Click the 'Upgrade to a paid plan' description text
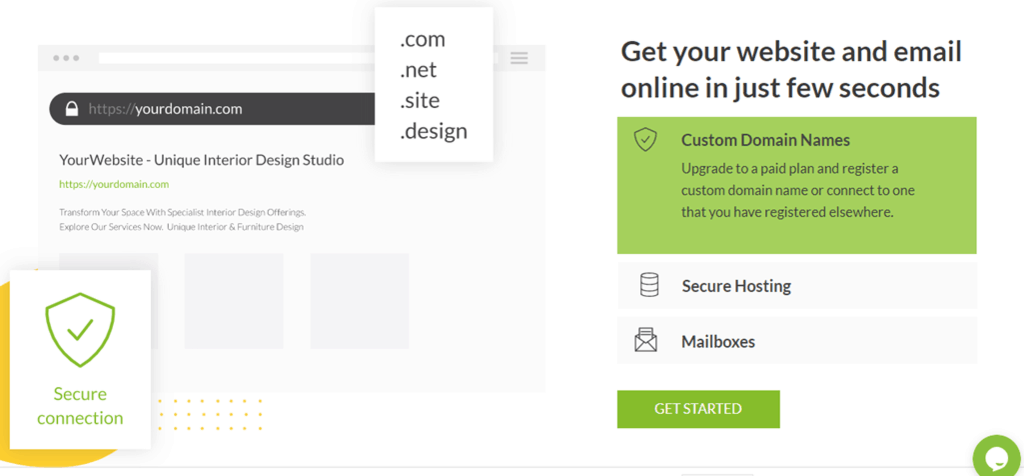The height and width of the screenshot is (476, 1024). click(798, 191)
